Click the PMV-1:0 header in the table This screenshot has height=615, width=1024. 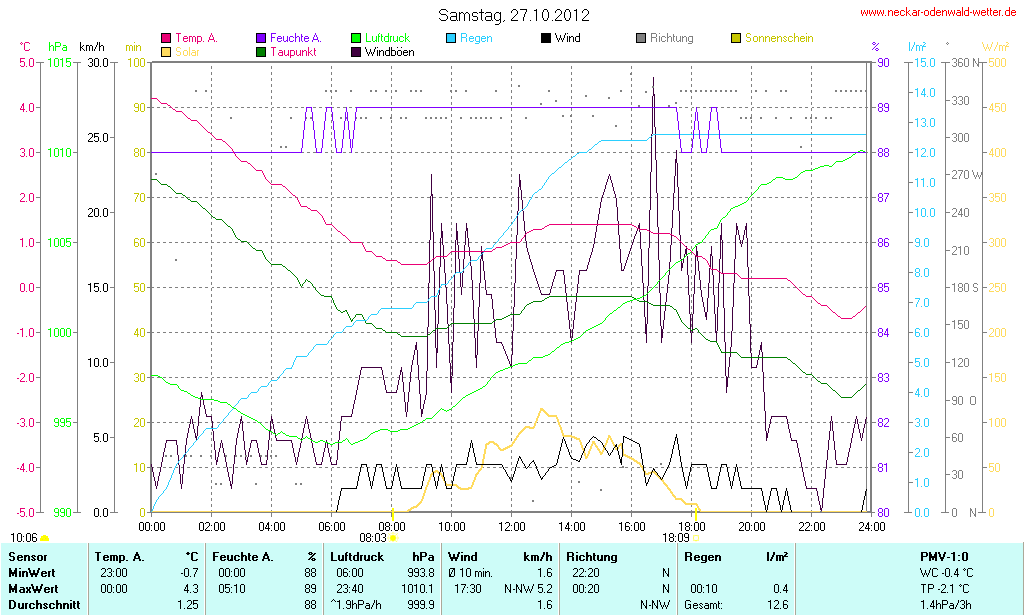tap(943, 556)
